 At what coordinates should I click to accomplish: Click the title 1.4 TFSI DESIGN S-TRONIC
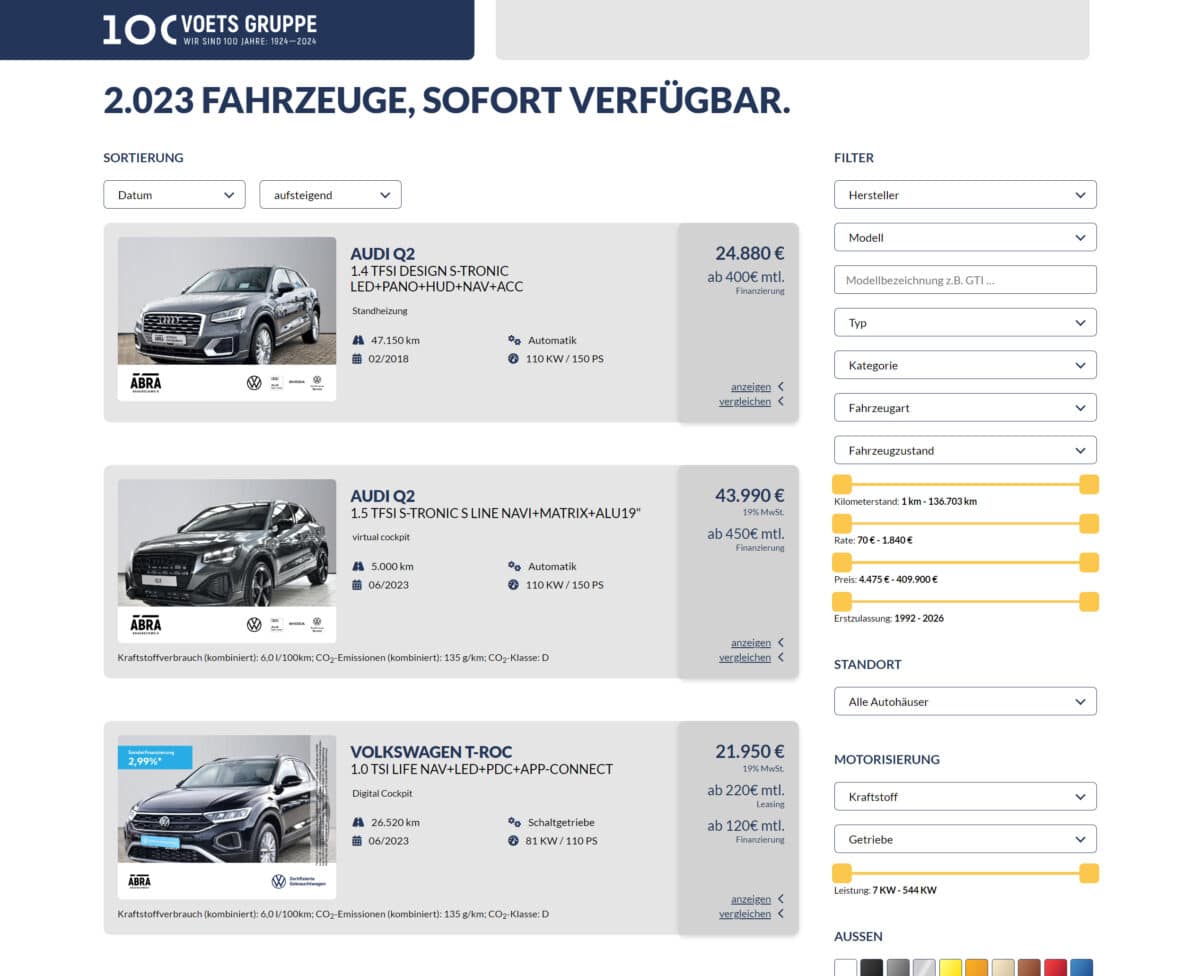429,271
